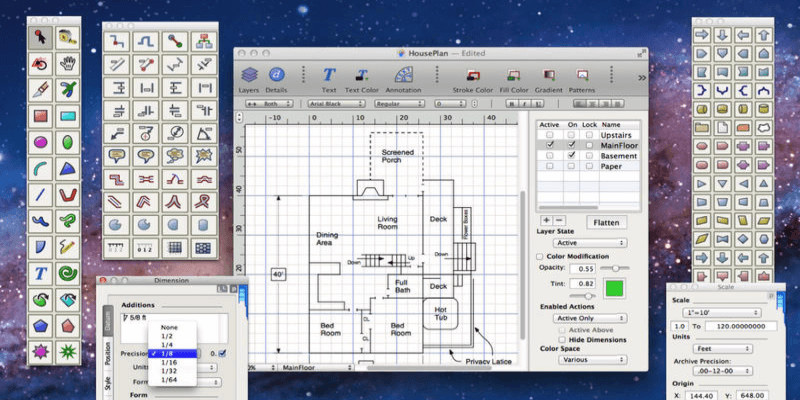Pick the hand pan tool
The height and width of the screenshot is (400, 800).
67,64
